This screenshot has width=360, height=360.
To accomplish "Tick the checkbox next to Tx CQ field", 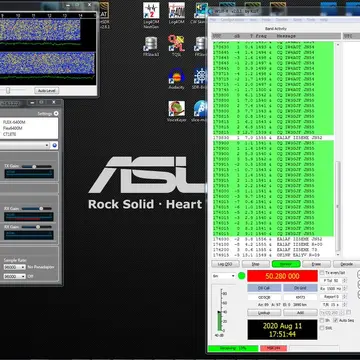I will click(349, 312).
